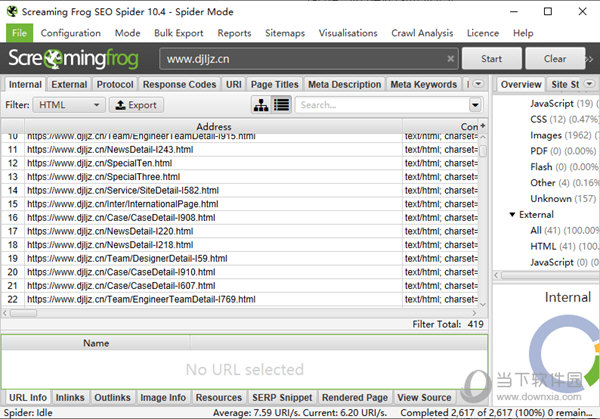The width and height of the screenshot is (600, 419).
Task: Select the Page Titles tab
Action: click(274, 84)
